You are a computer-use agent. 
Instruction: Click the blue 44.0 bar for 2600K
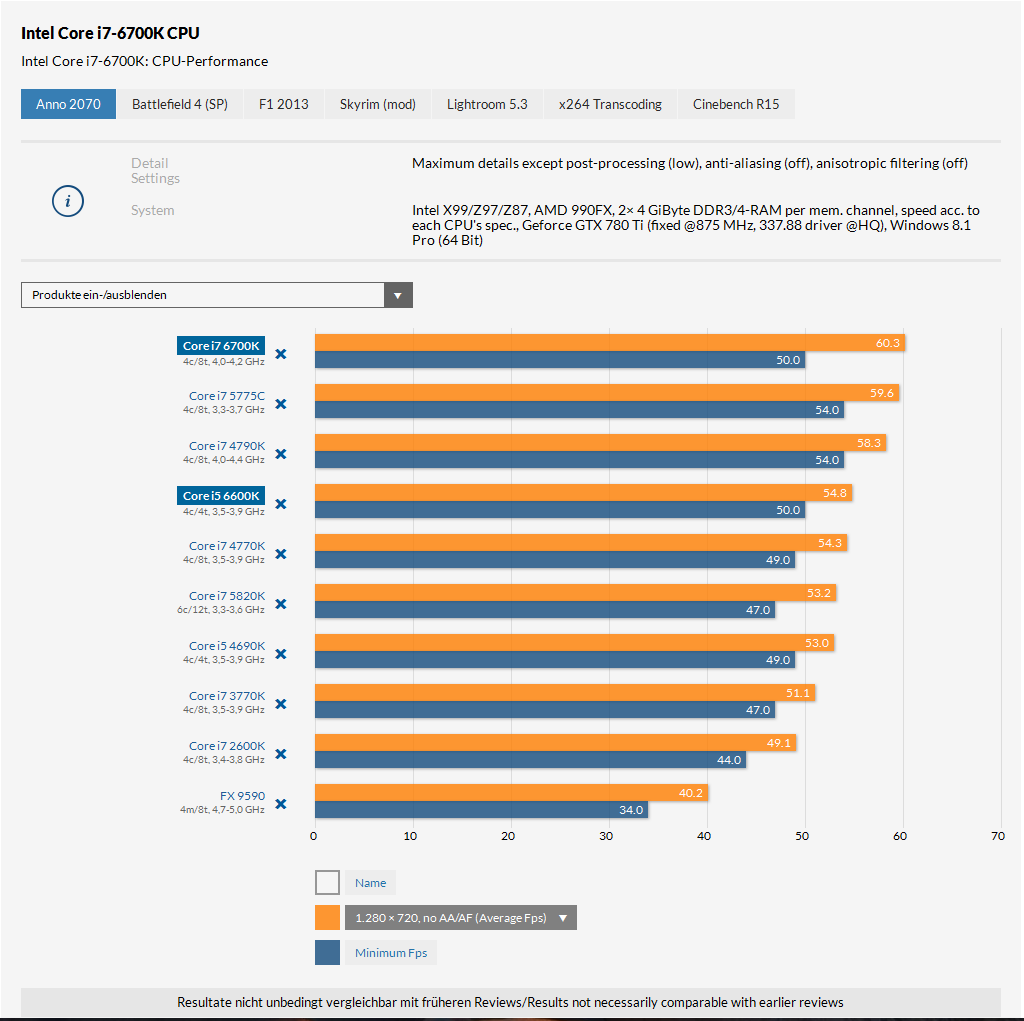coord(530,760)
